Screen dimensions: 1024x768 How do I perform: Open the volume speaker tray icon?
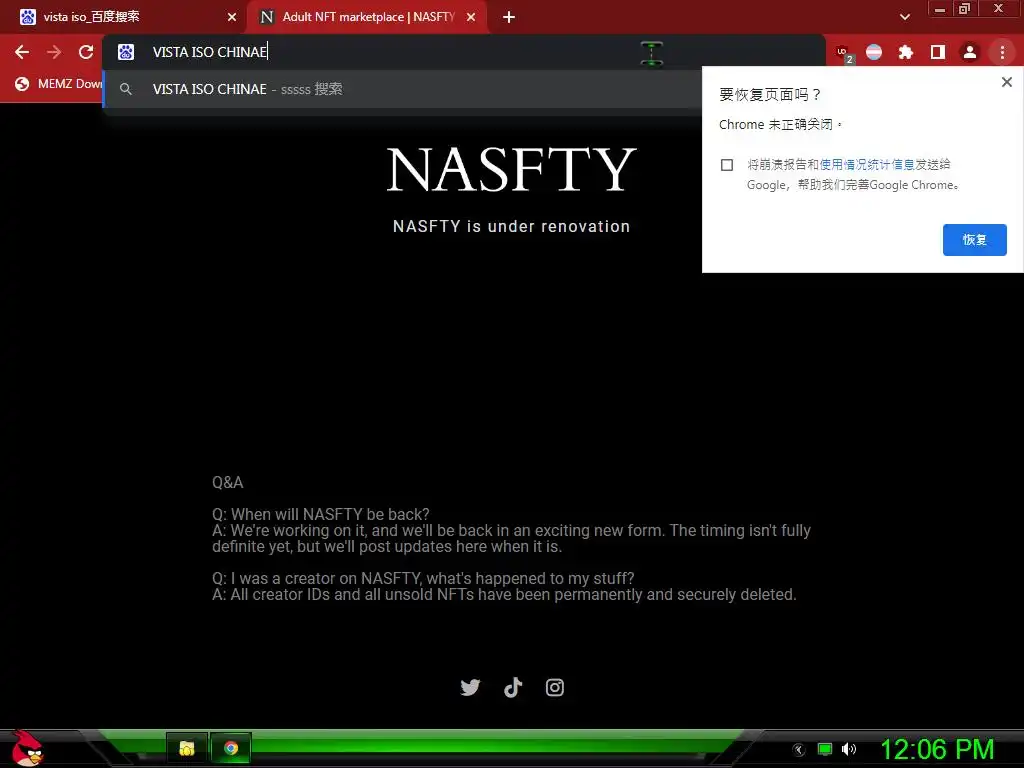pos(848,750)
